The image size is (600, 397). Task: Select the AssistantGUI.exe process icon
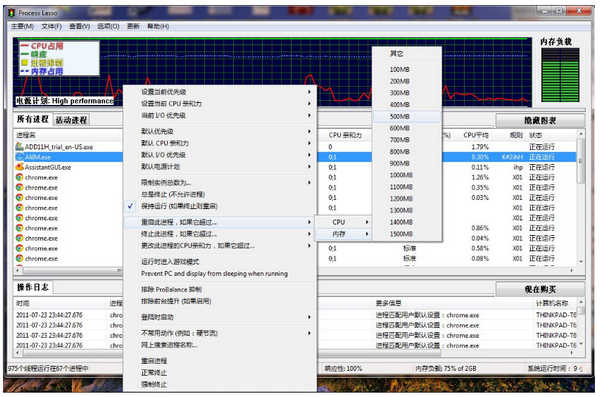pyautogui.click(x=19, y=167)
